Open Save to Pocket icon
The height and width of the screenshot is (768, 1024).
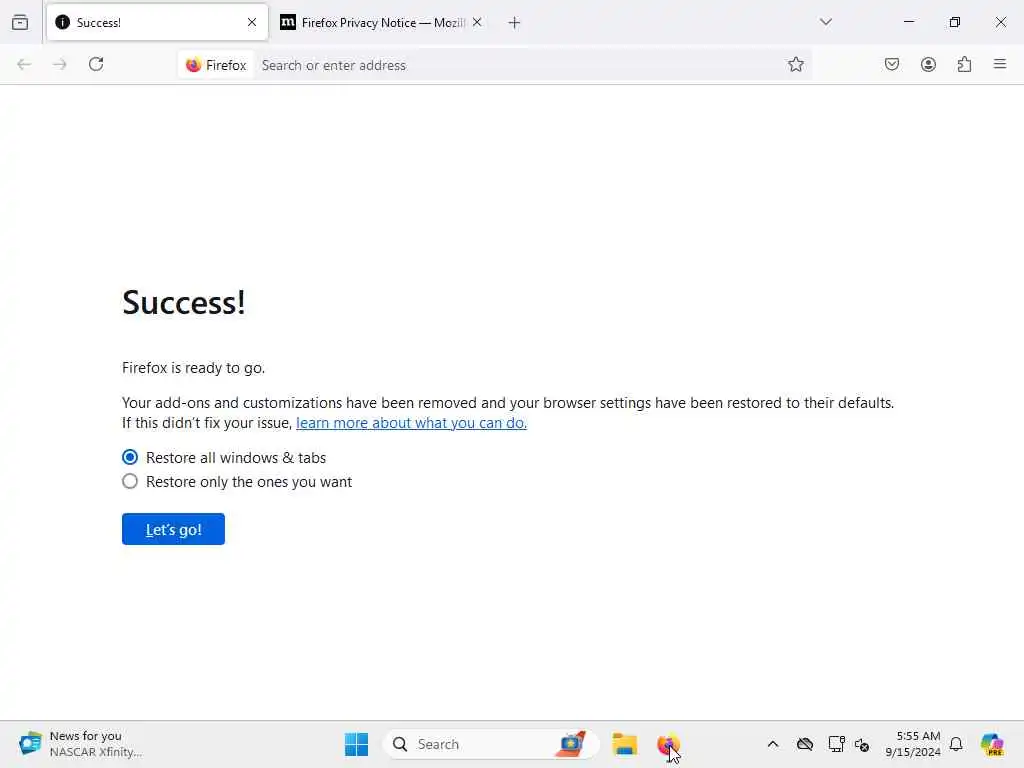click(x=891, y=64)
